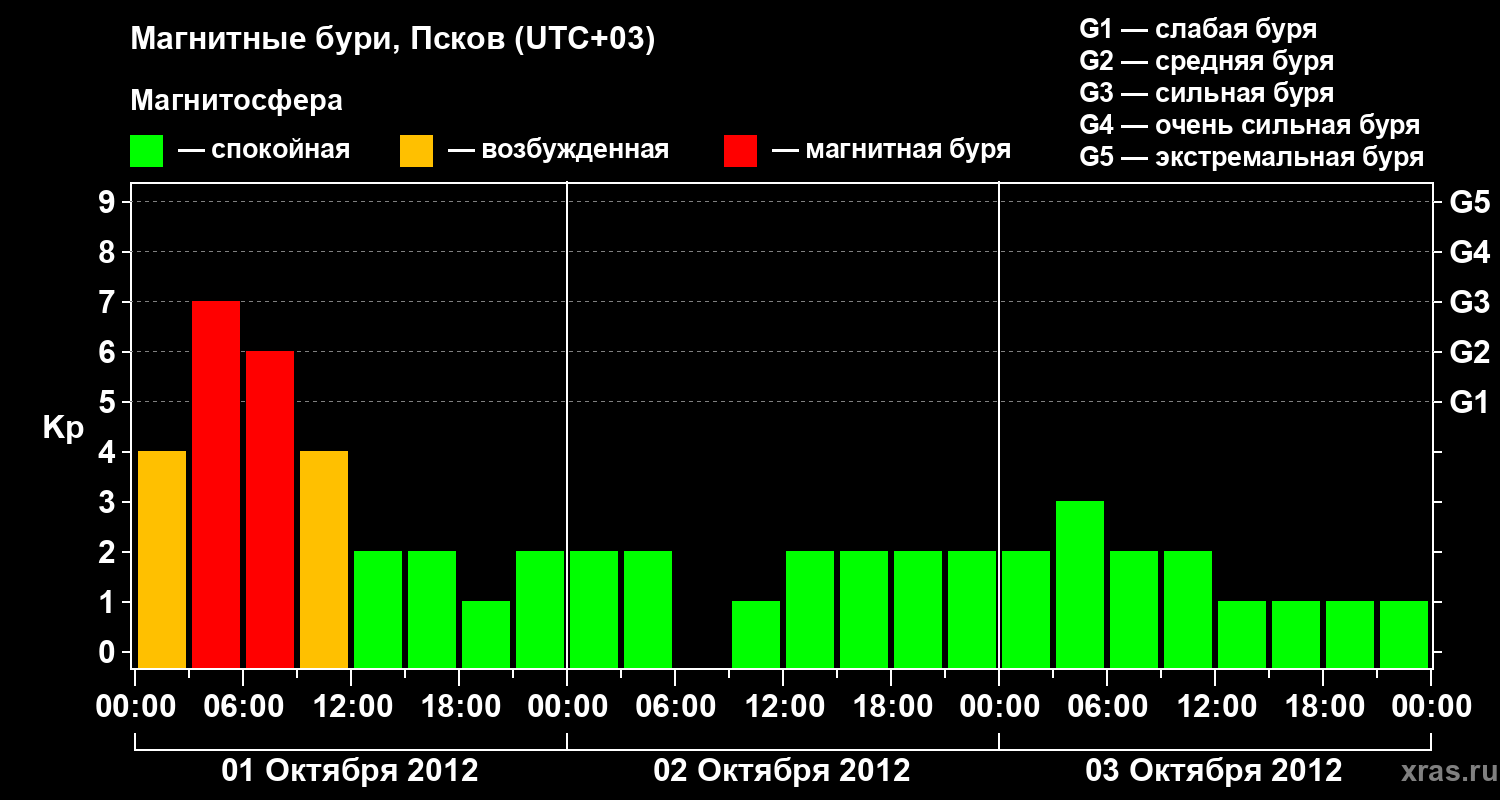Click the '0' tick on the Kp axis

pos(109,652)
